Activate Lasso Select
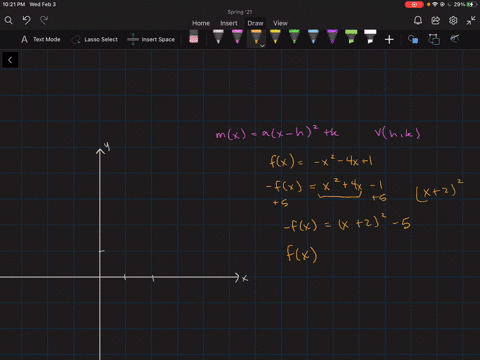Viewport: 480px width, 360px height. pos(95,39)
